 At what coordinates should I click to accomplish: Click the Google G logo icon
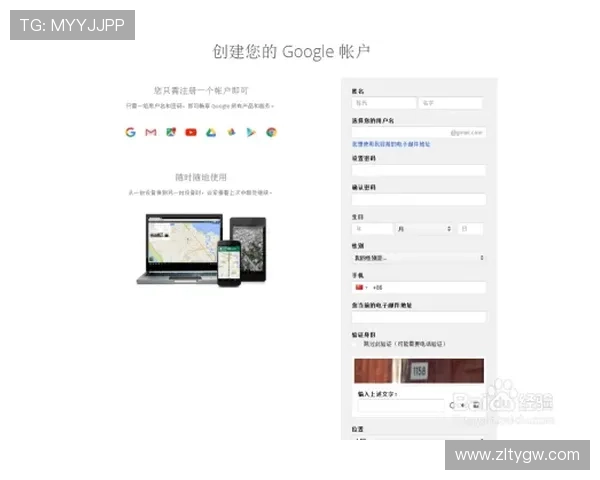130,132
